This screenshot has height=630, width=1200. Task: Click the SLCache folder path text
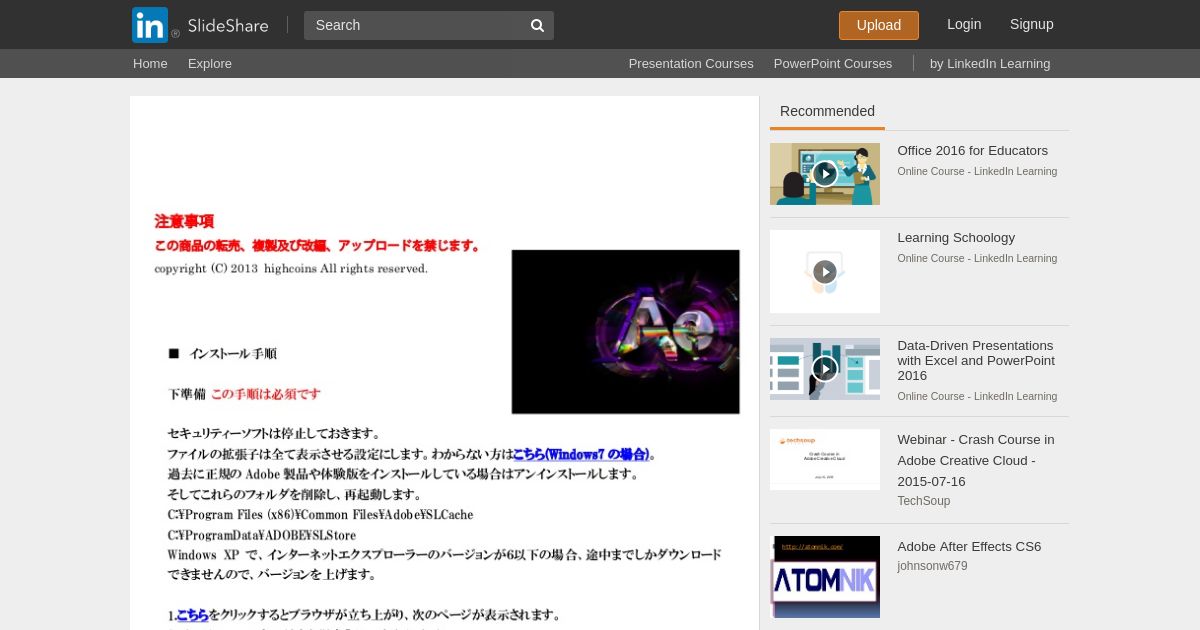pyautogui.click(x=320, y=514)
